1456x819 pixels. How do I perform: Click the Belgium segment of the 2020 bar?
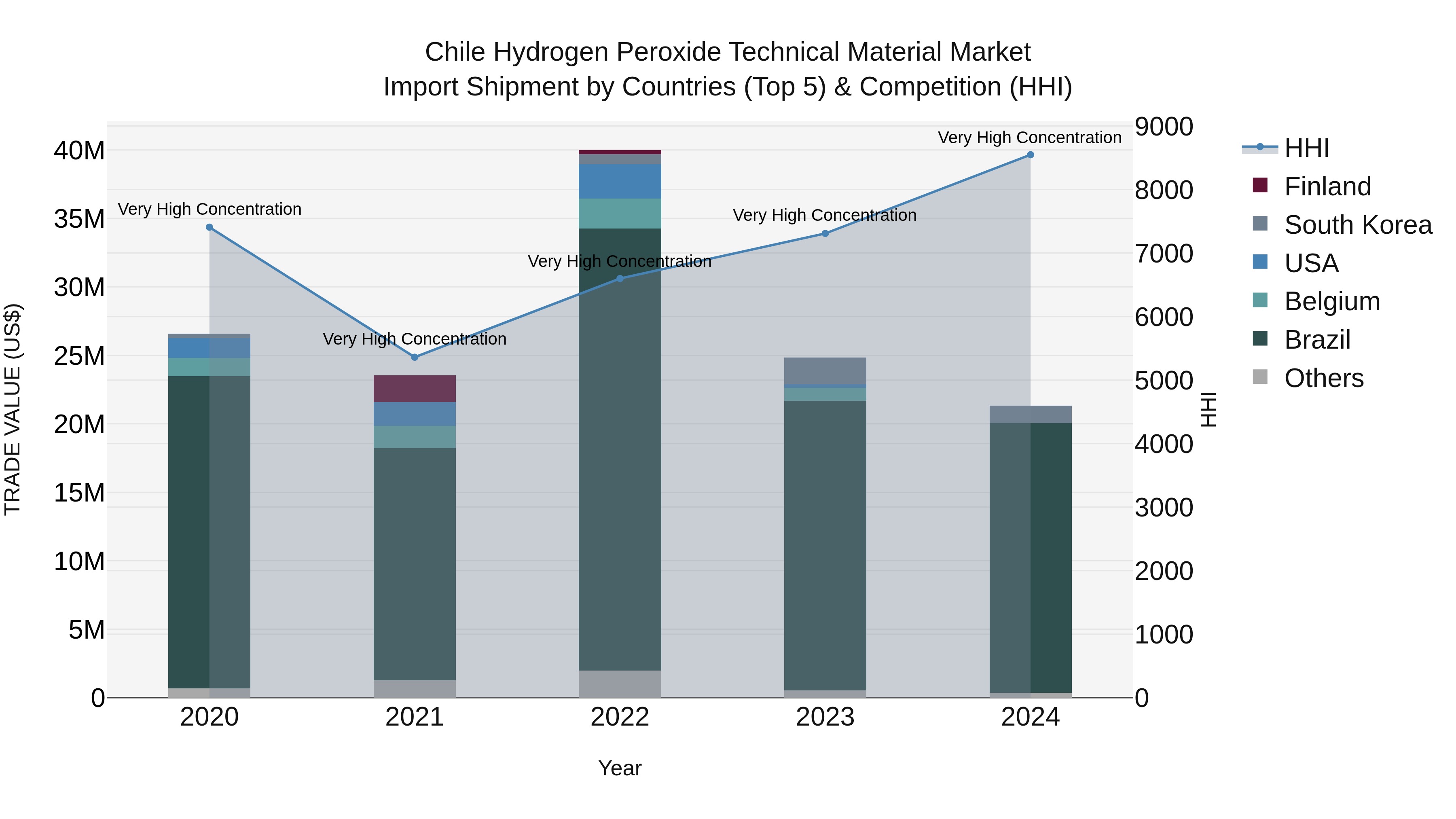[x=209, y=367]
